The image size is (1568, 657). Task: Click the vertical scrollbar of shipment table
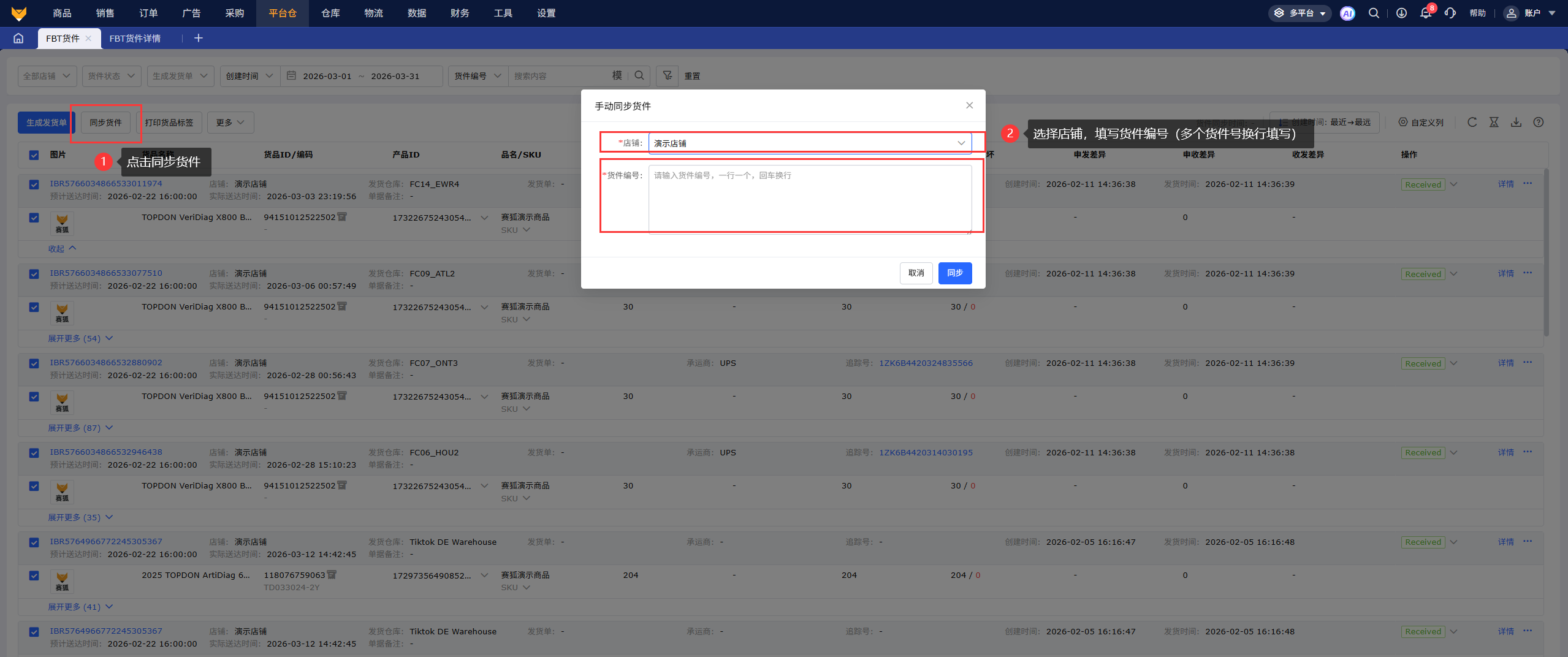point(1546,251)
